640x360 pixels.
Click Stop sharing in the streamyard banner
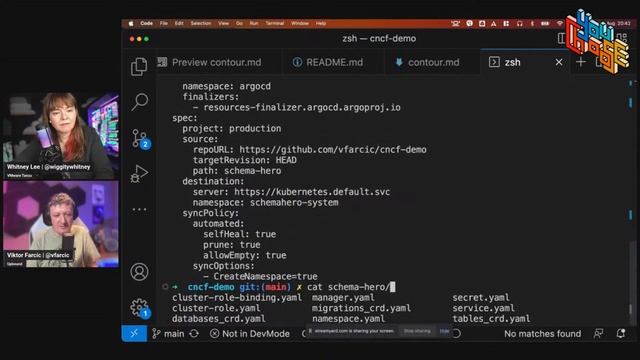point(417,331)
